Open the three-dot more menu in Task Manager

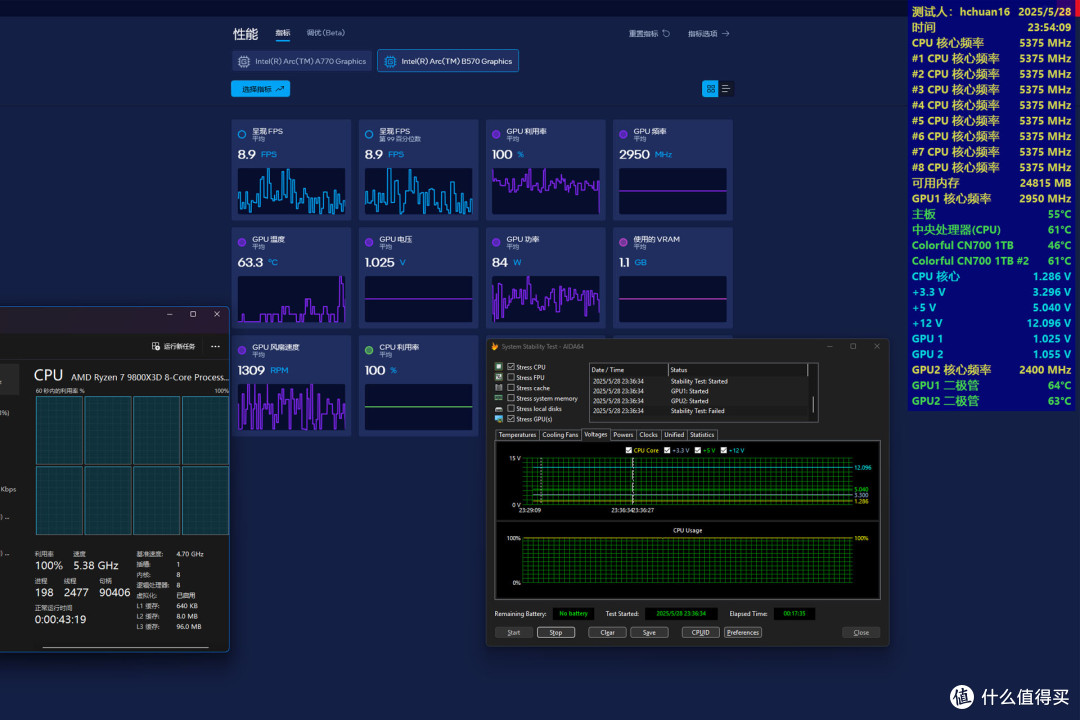point(216,347)
